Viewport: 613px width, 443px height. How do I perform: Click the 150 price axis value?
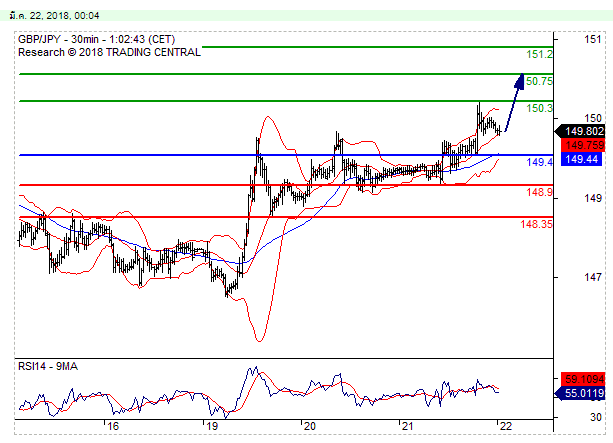593,118
